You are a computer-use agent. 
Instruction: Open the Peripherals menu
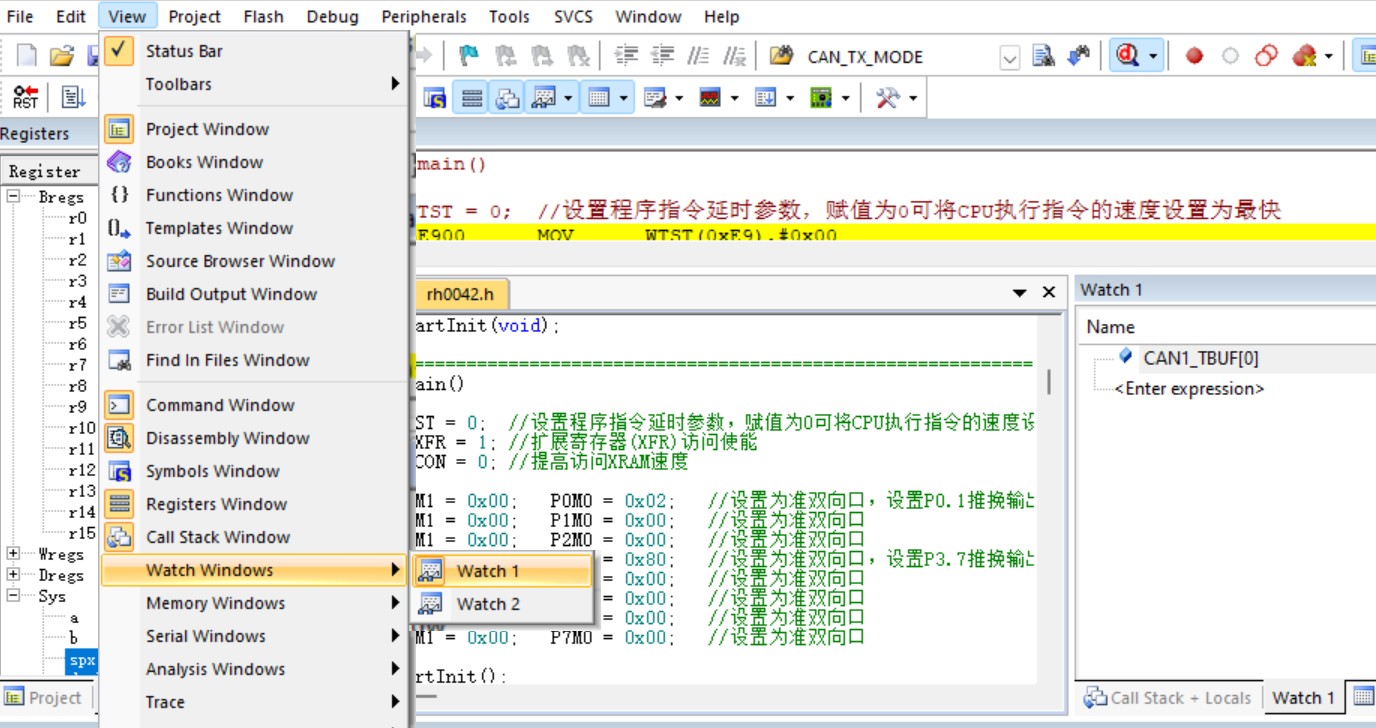click(424, 16)
